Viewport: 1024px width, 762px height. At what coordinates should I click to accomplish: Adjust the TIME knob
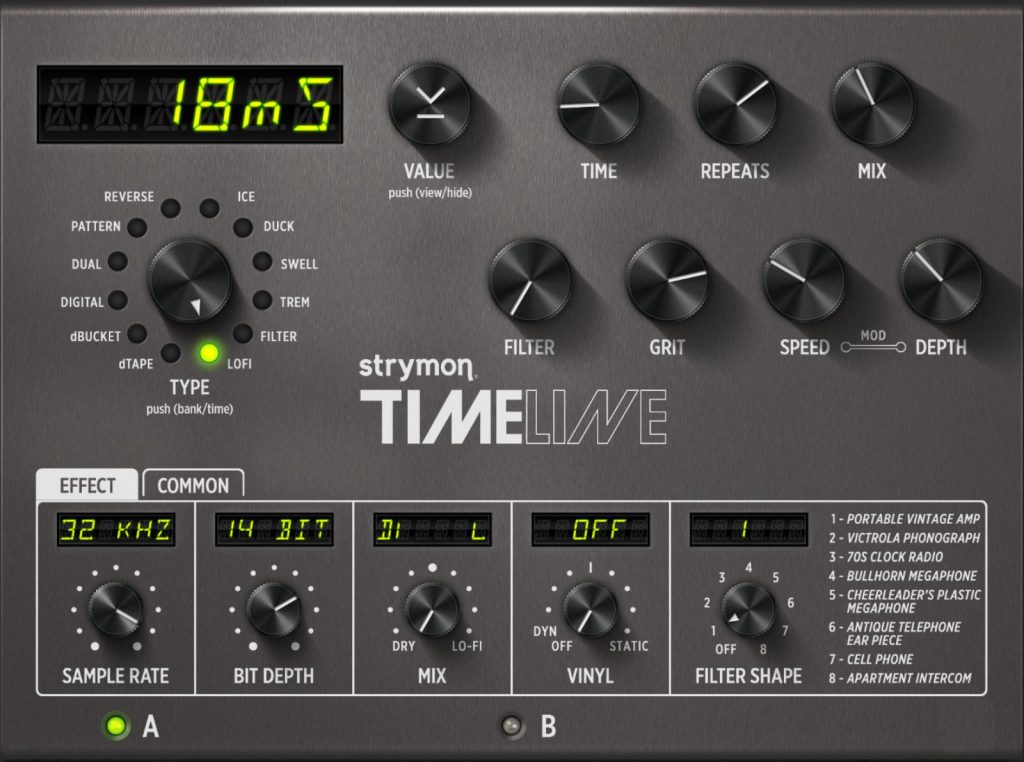point(598,101)
